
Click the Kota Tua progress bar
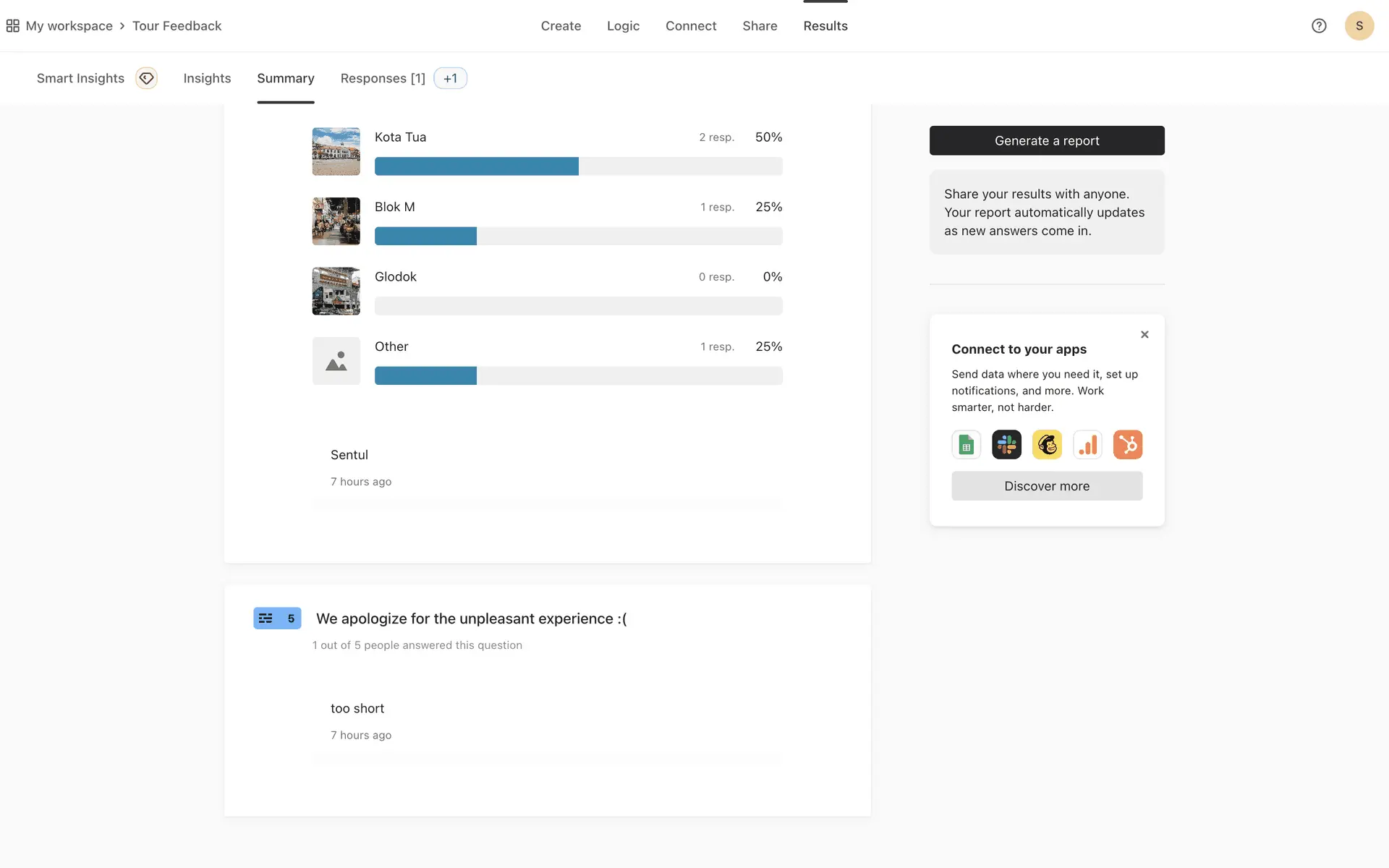pyautogui.click(x=578, y=166)
